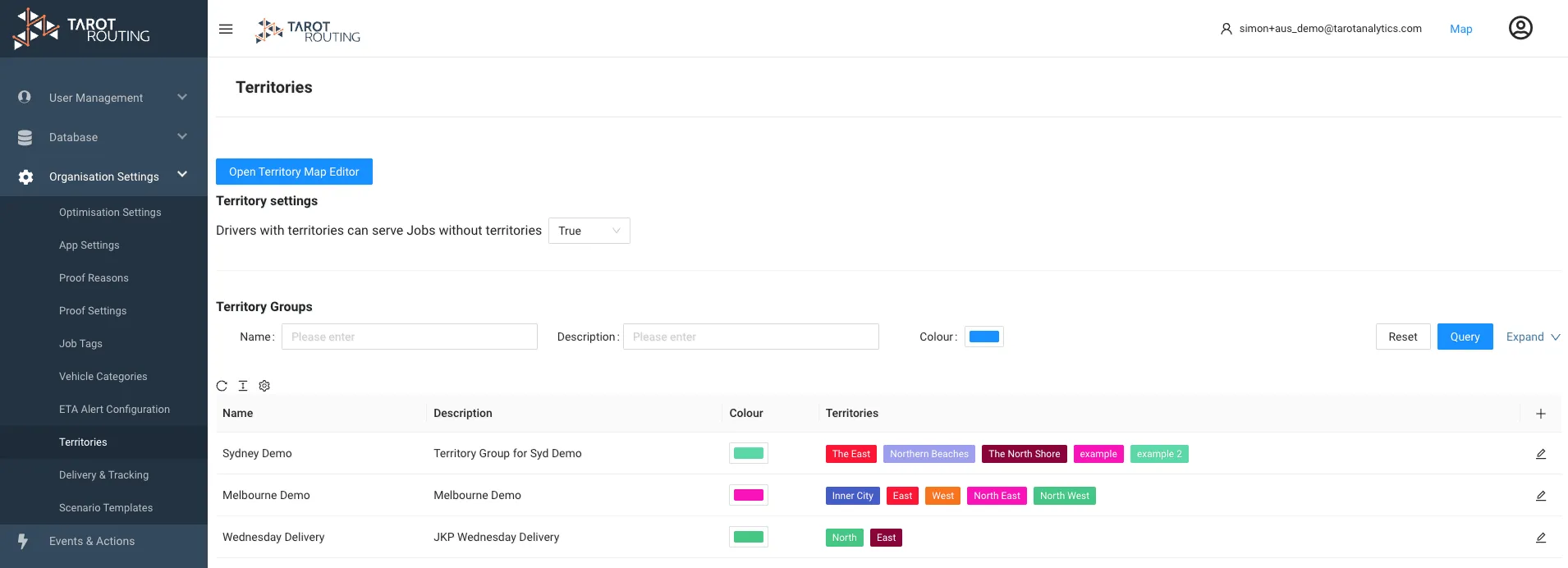Select Territories in the sidebar

click(x=83, y=442)
